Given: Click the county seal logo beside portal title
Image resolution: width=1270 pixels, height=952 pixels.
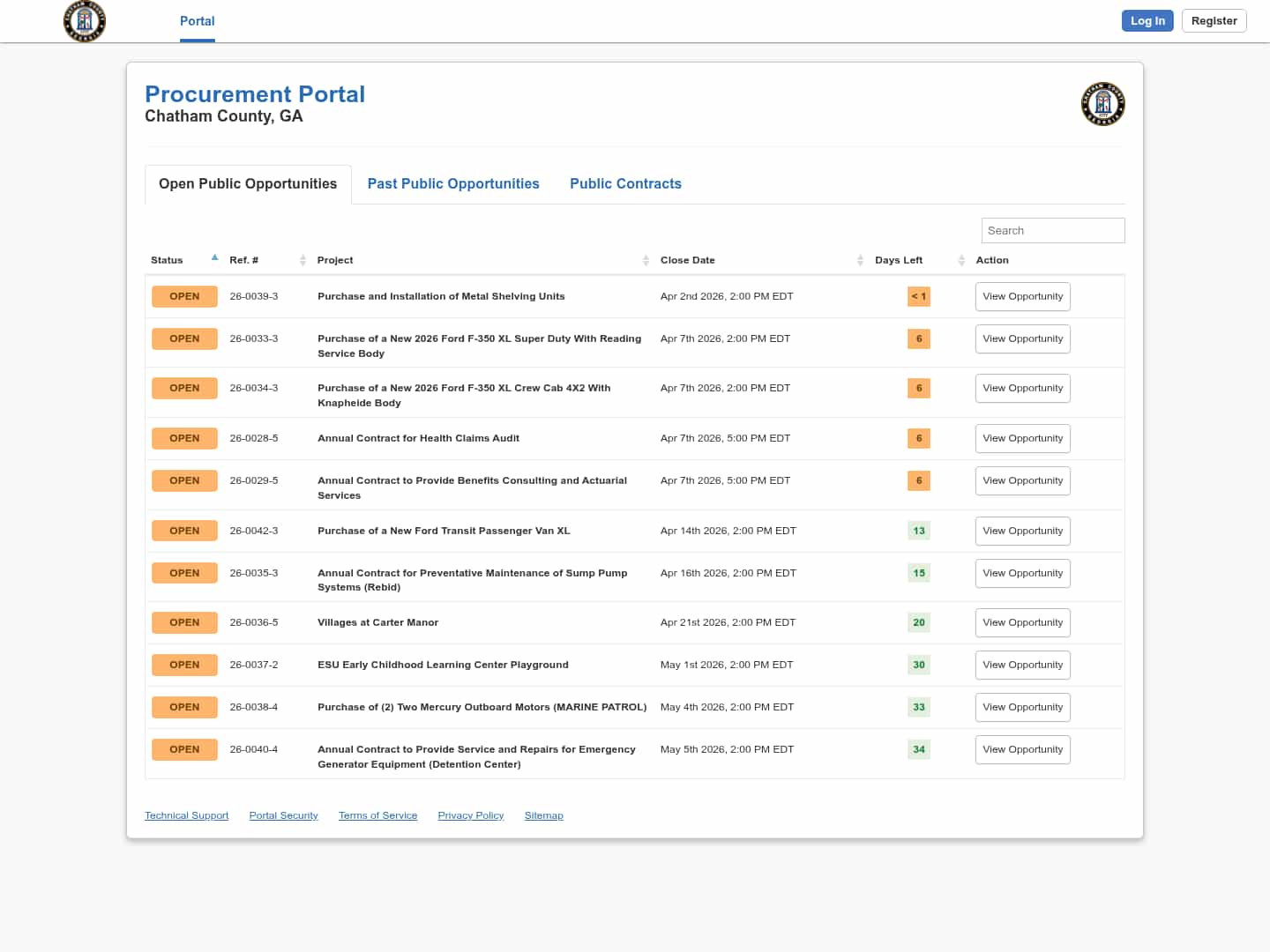Looking at the screenshot, I should point(1102,104).
